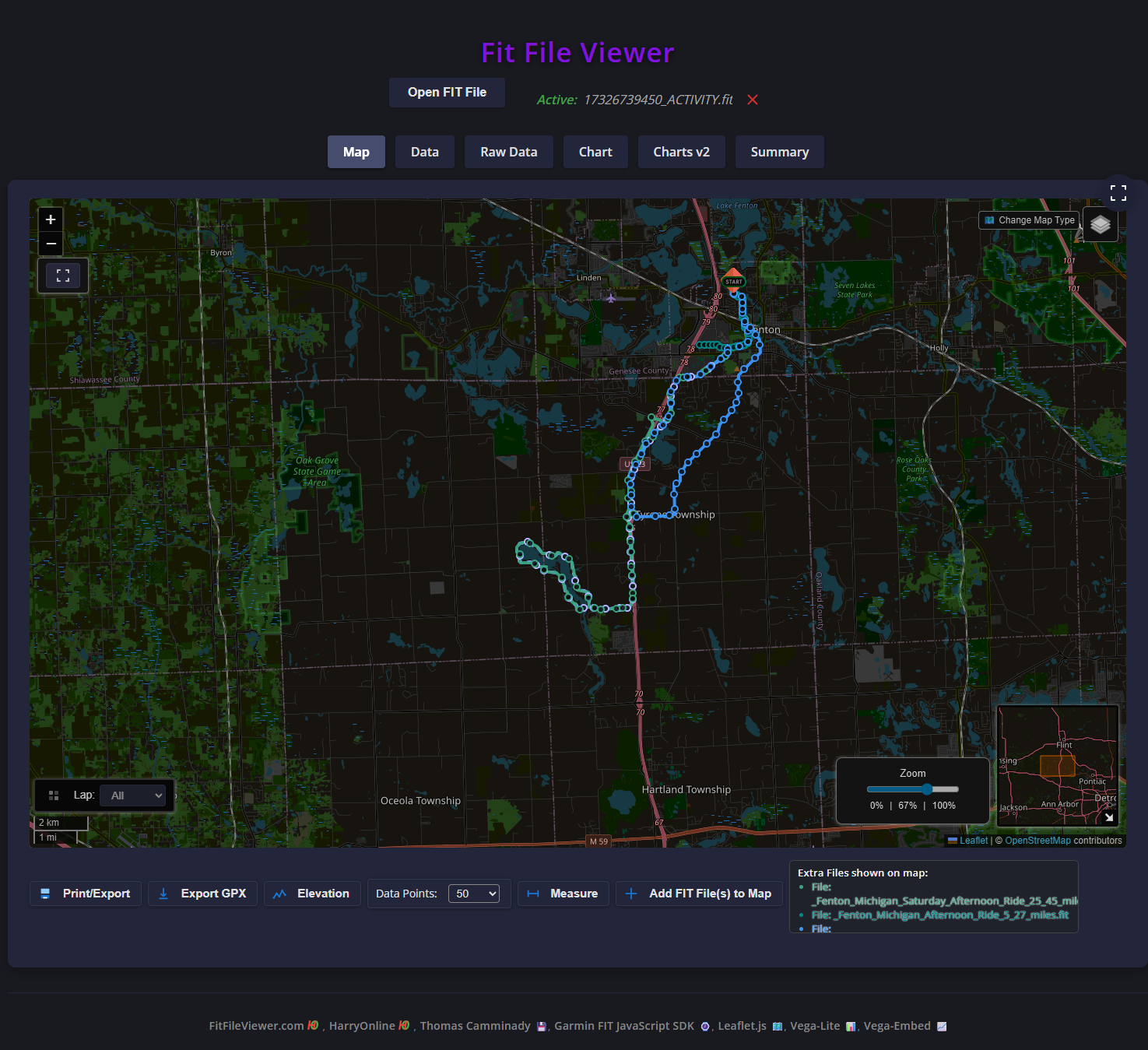Screen dimensions: 1148x1050
Task: Click the ruler icon on the Measure button
Action: (533, 894)
